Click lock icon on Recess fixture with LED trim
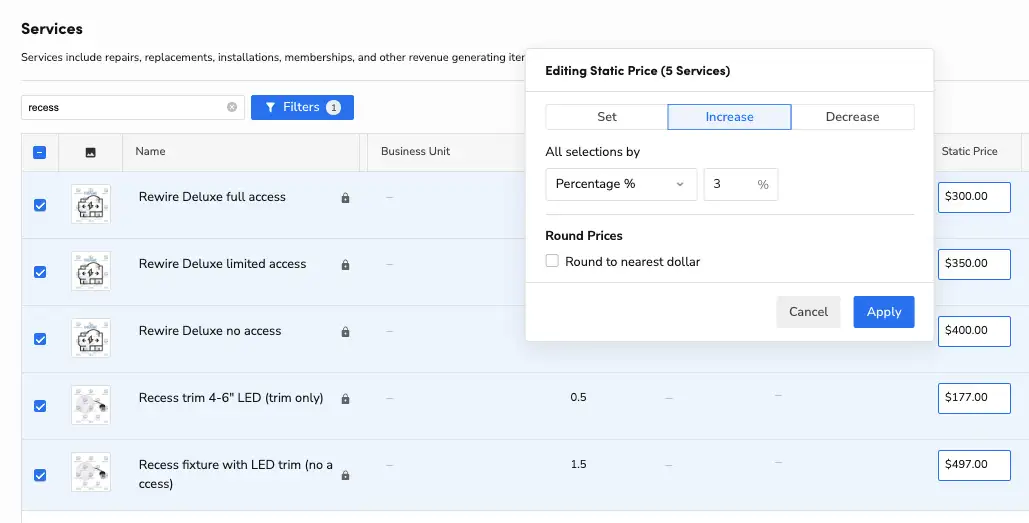 click(x=345, y=475)
